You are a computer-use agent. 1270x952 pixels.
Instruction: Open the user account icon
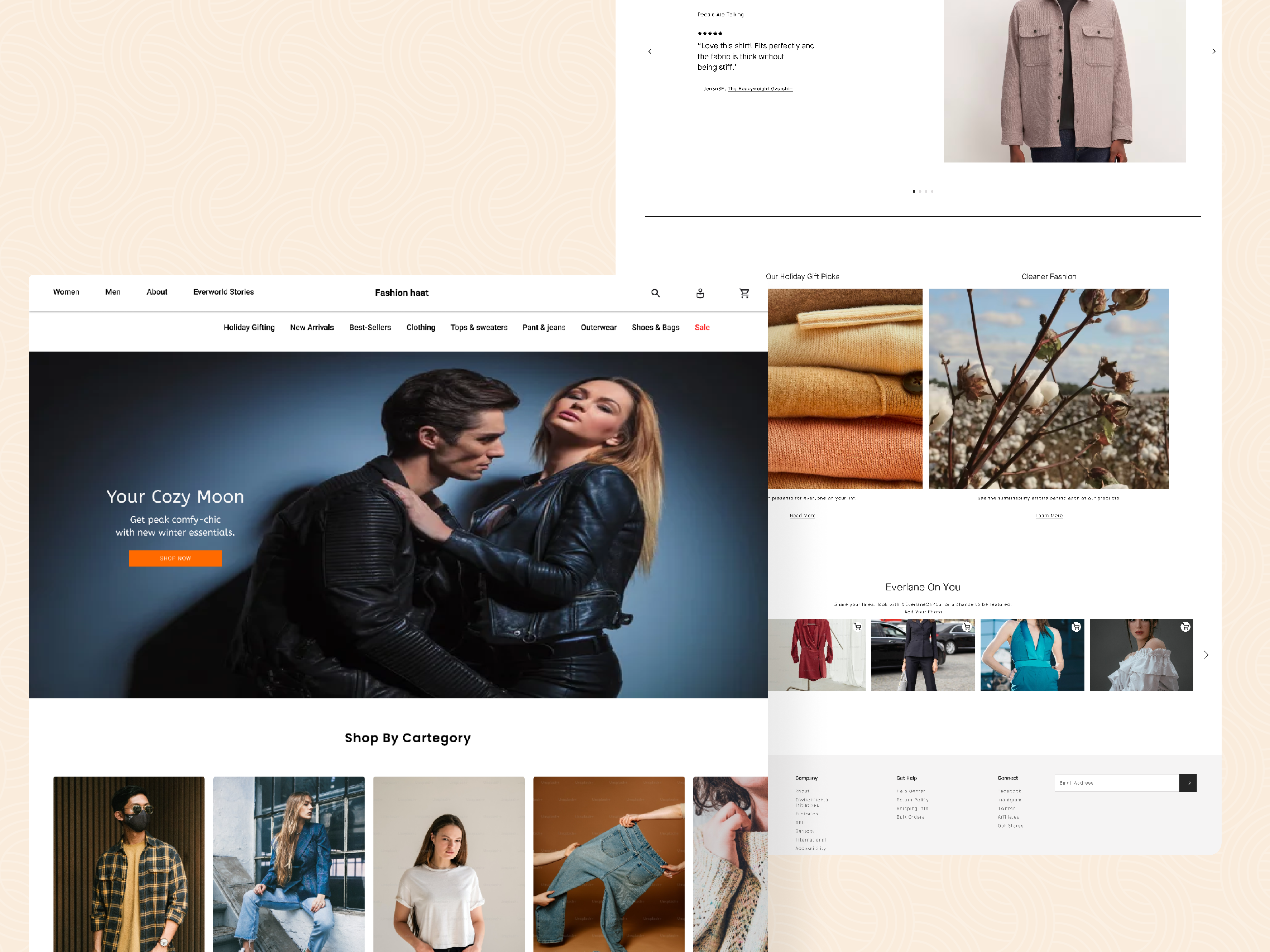tap(700, 293)
